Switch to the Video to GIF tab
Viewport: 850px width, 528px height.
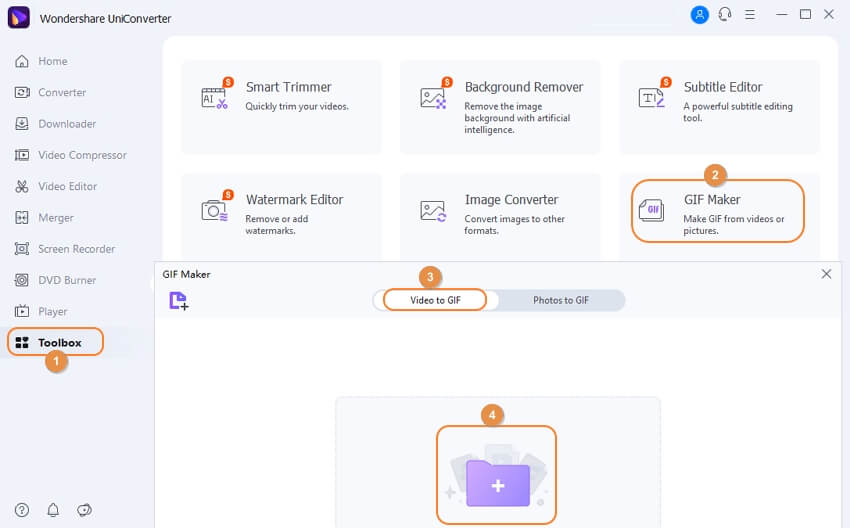coord(435,300)
